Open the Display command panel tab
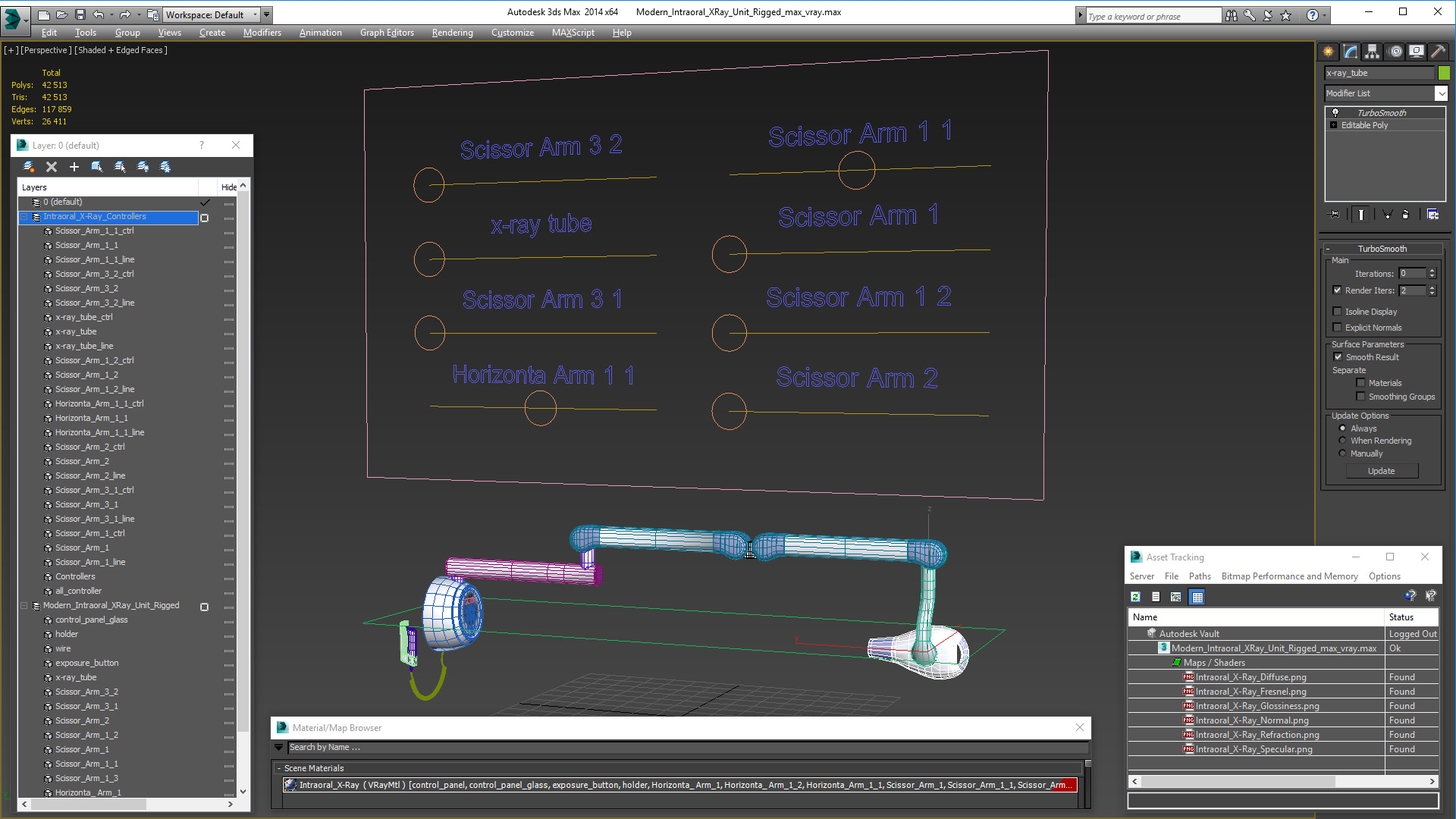Viewport: 1456px width, 819px height. (1417, 52)
